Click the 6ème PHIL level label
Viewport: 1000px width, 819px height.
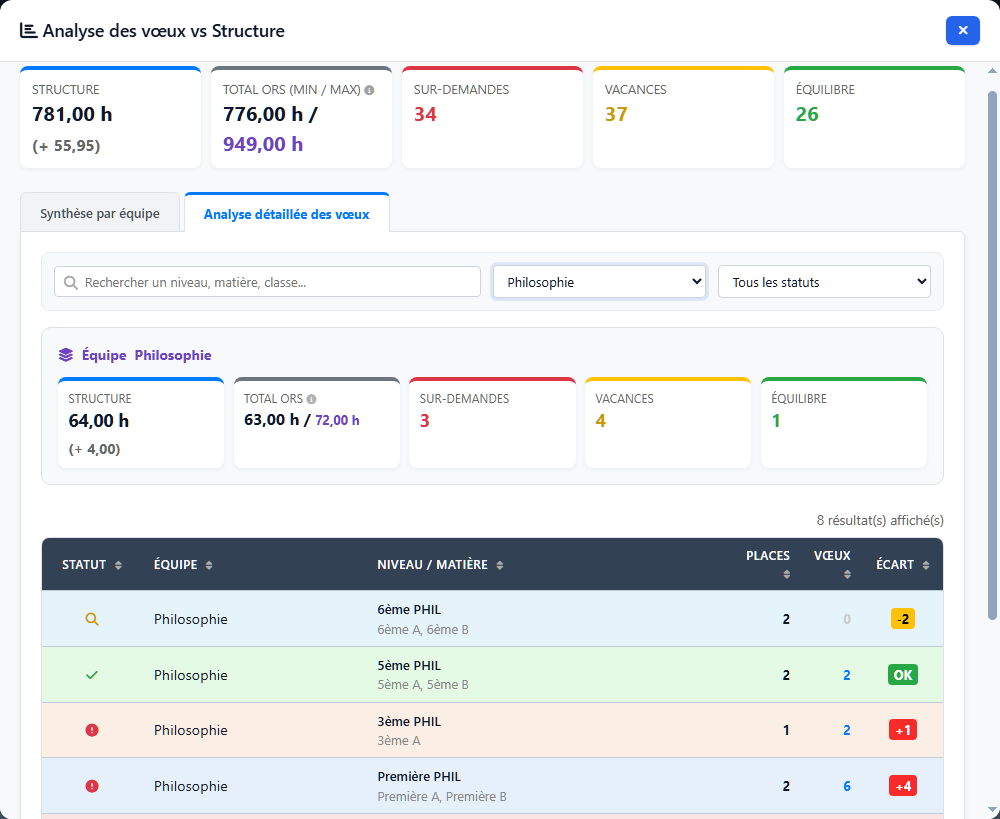click(x=409, y=610)
